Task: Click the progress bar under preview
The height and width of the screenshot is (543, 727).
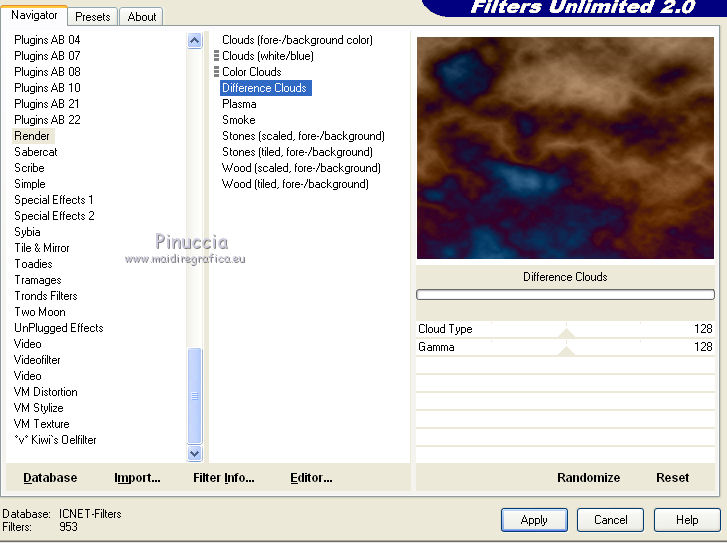Action: pos(565,294)
